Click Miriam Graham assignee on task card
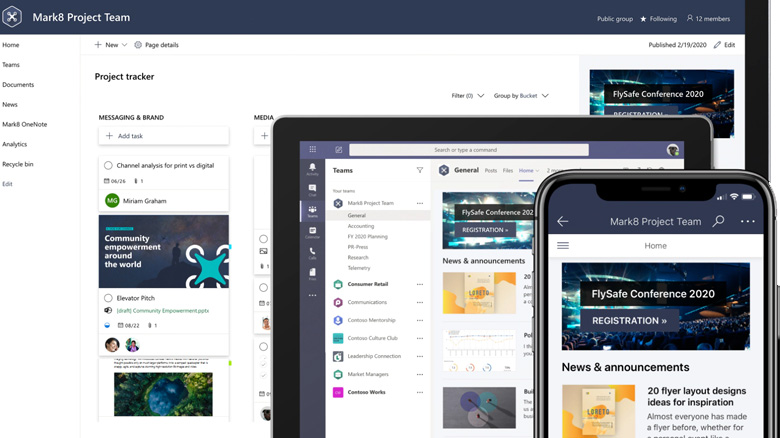The image size is (780, 438). click(136, 201)
